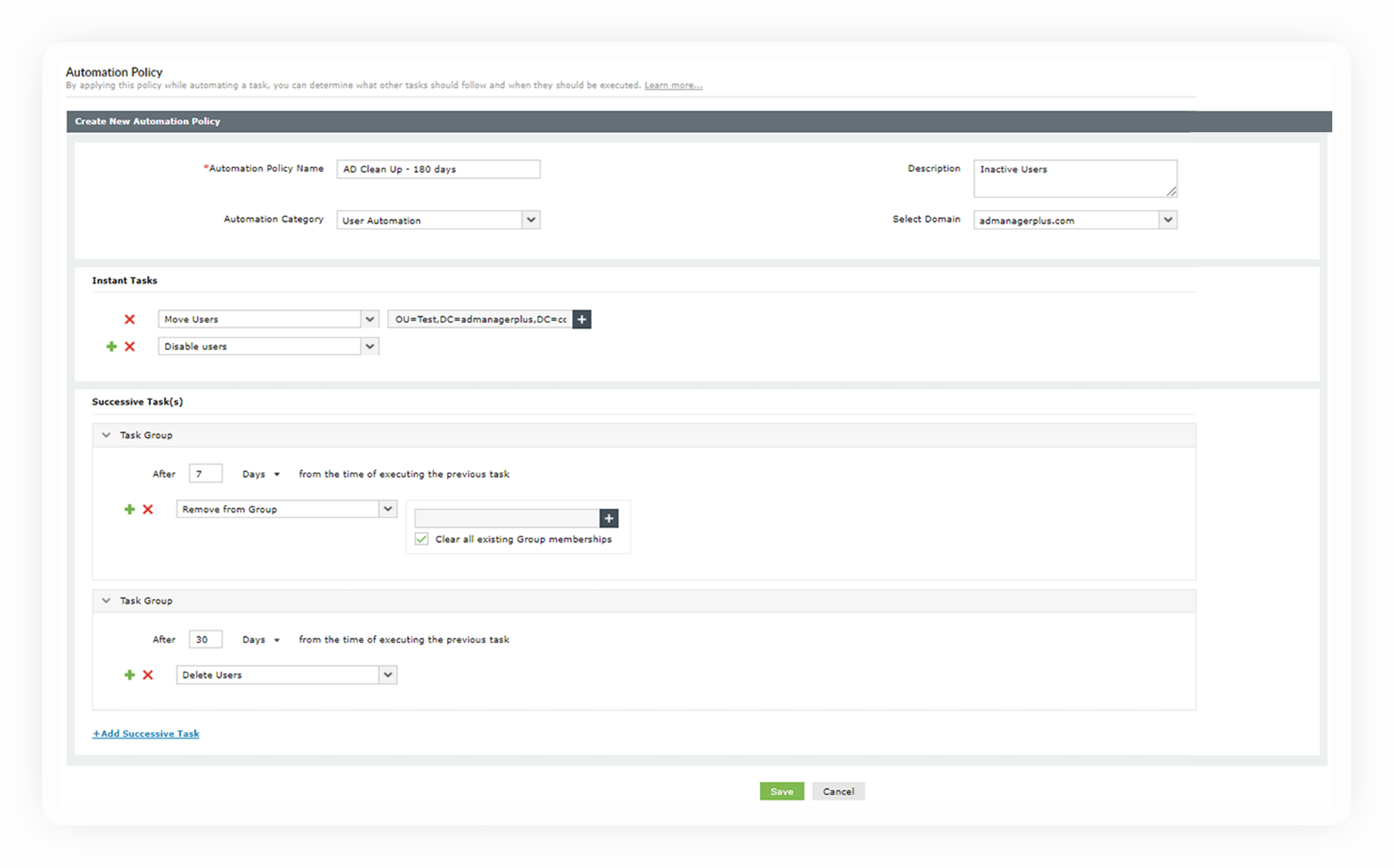Image resolution: width=1394 pixels, height=868 pixels.
Task: Open Automation Category dropdown
Action: click(531, 220)
